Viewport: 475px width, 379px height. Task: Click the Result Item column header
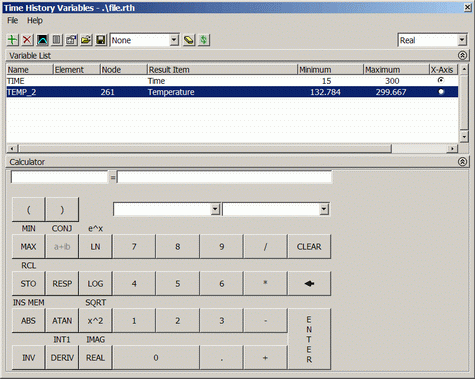click(x=222, y=70)
